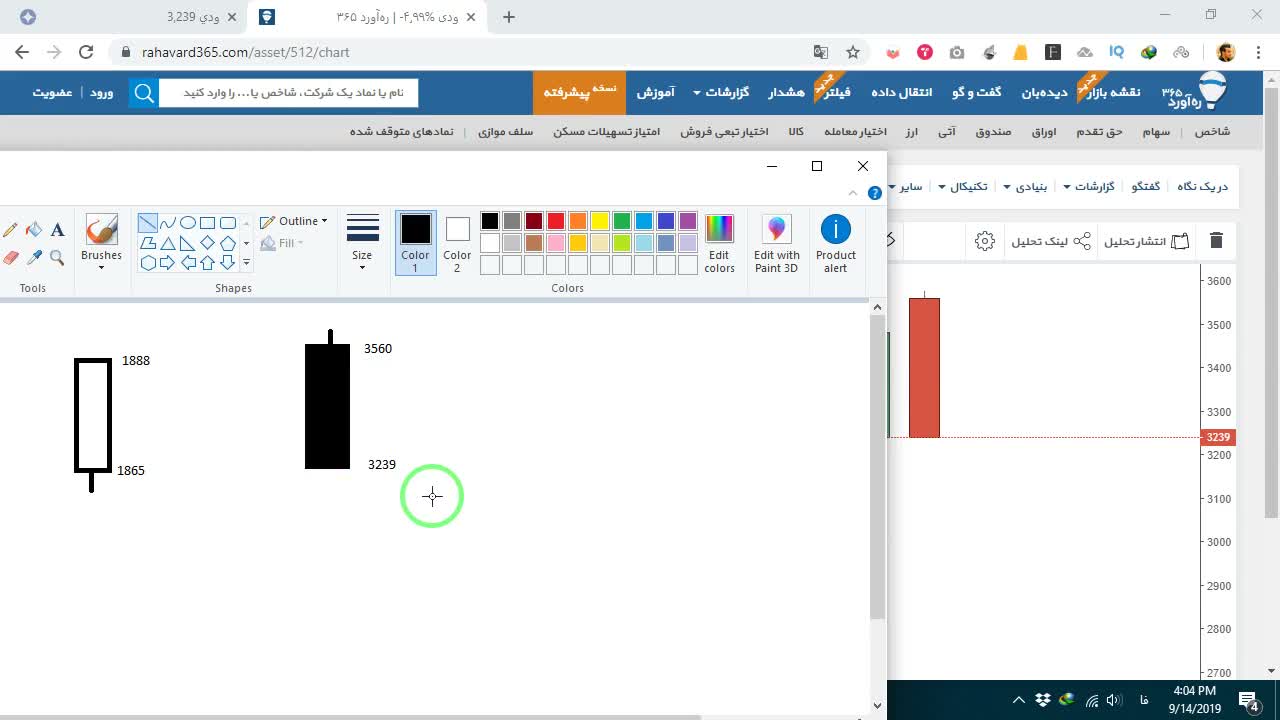Choose the Line shape in Shapes gallery

pyautogui.click(x=147, y=223)
